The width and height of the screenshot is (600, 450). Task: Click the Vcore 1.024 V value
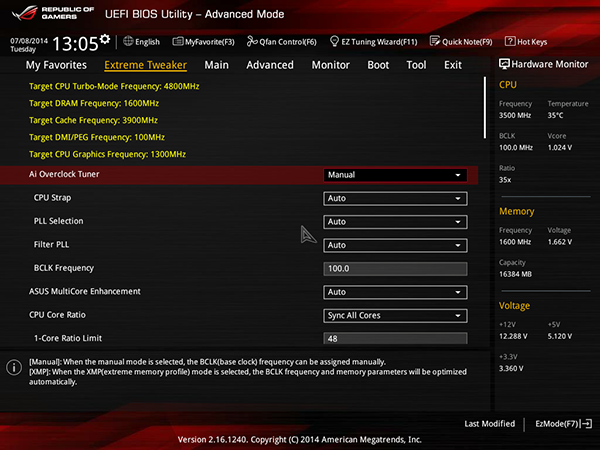[560, 147]
